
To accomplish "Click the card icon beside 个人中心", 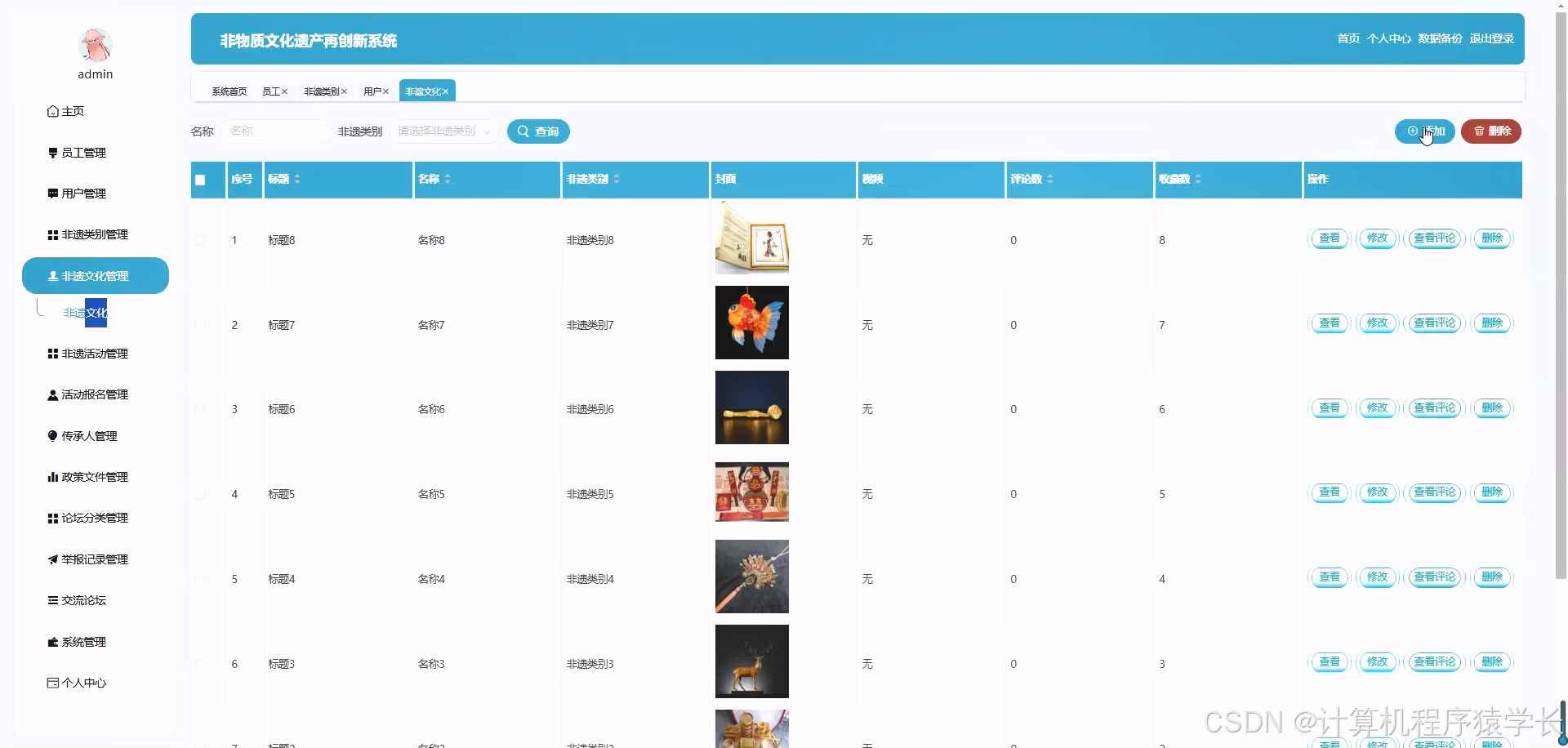I will (52, 683).
